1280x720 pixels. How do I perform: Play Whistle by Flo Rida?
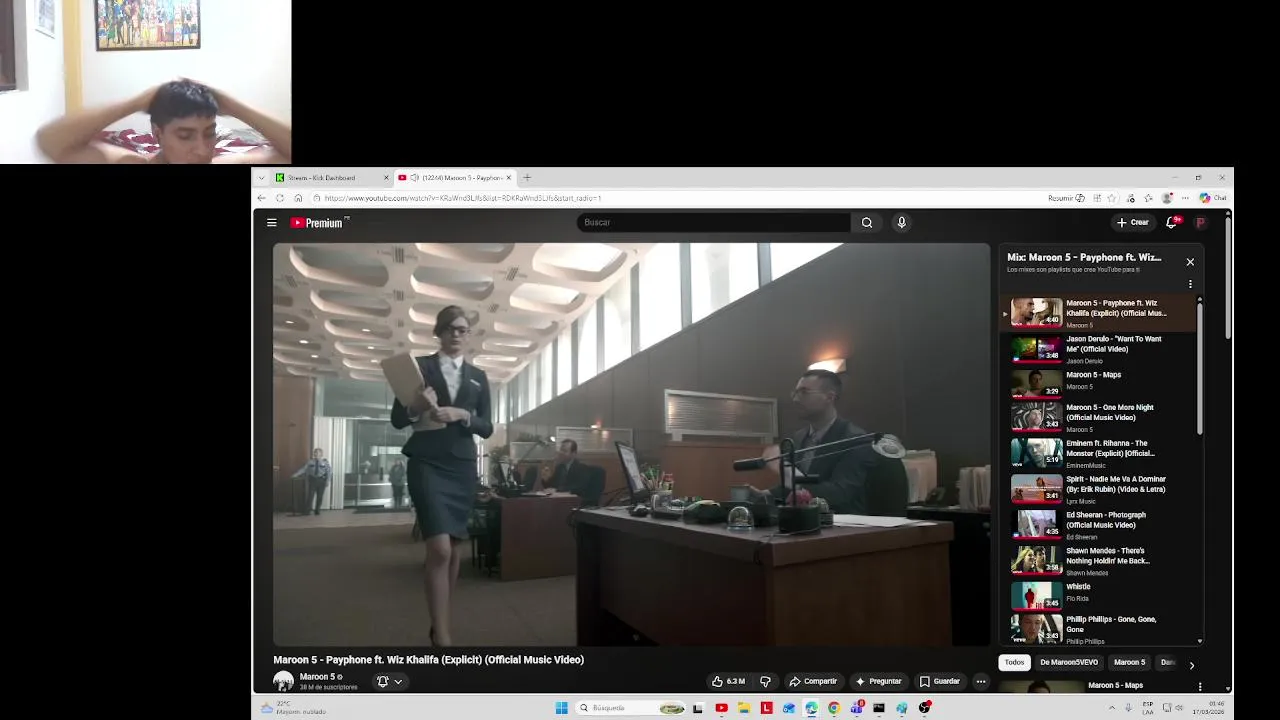1098,594
